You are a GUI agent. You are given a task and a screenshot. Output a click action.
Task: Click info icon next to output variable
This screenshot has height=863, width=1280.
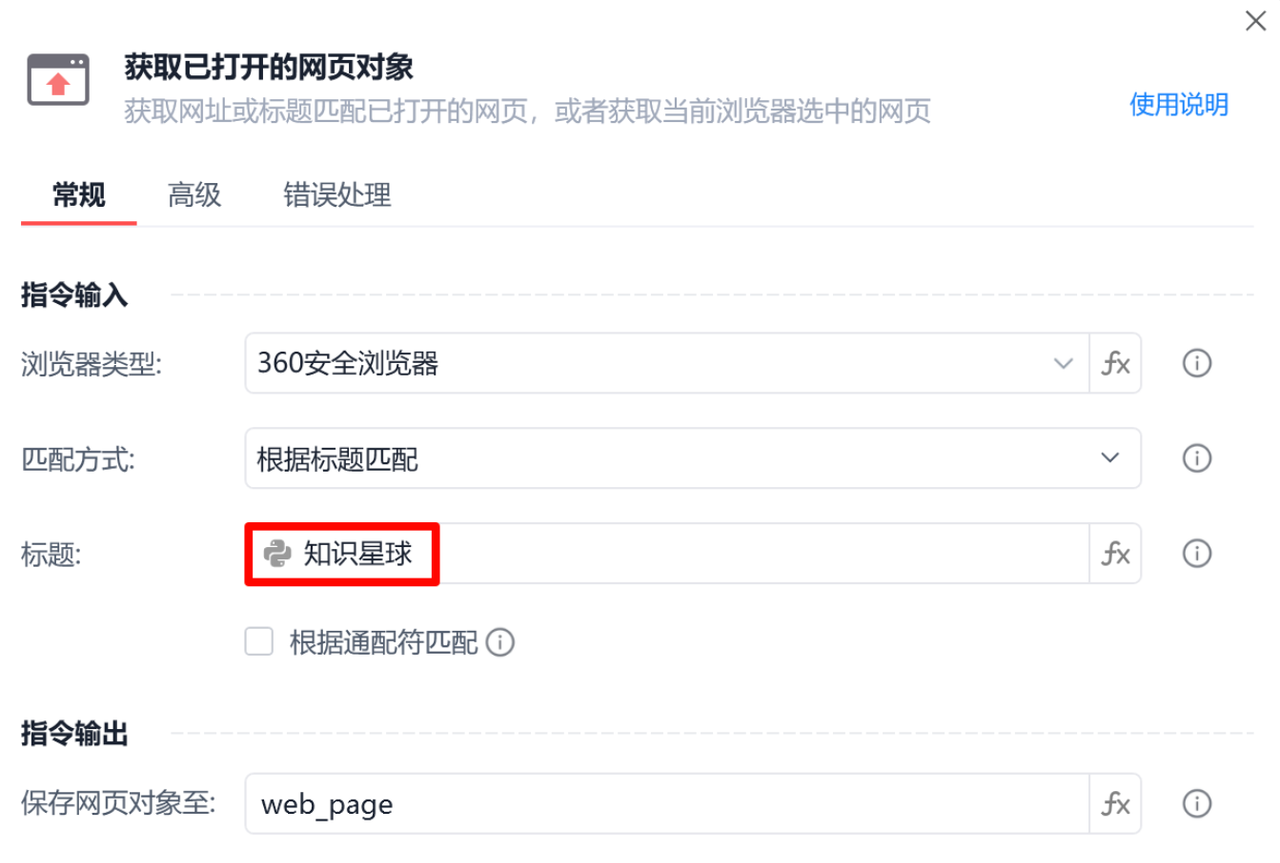click(1197, 803)
